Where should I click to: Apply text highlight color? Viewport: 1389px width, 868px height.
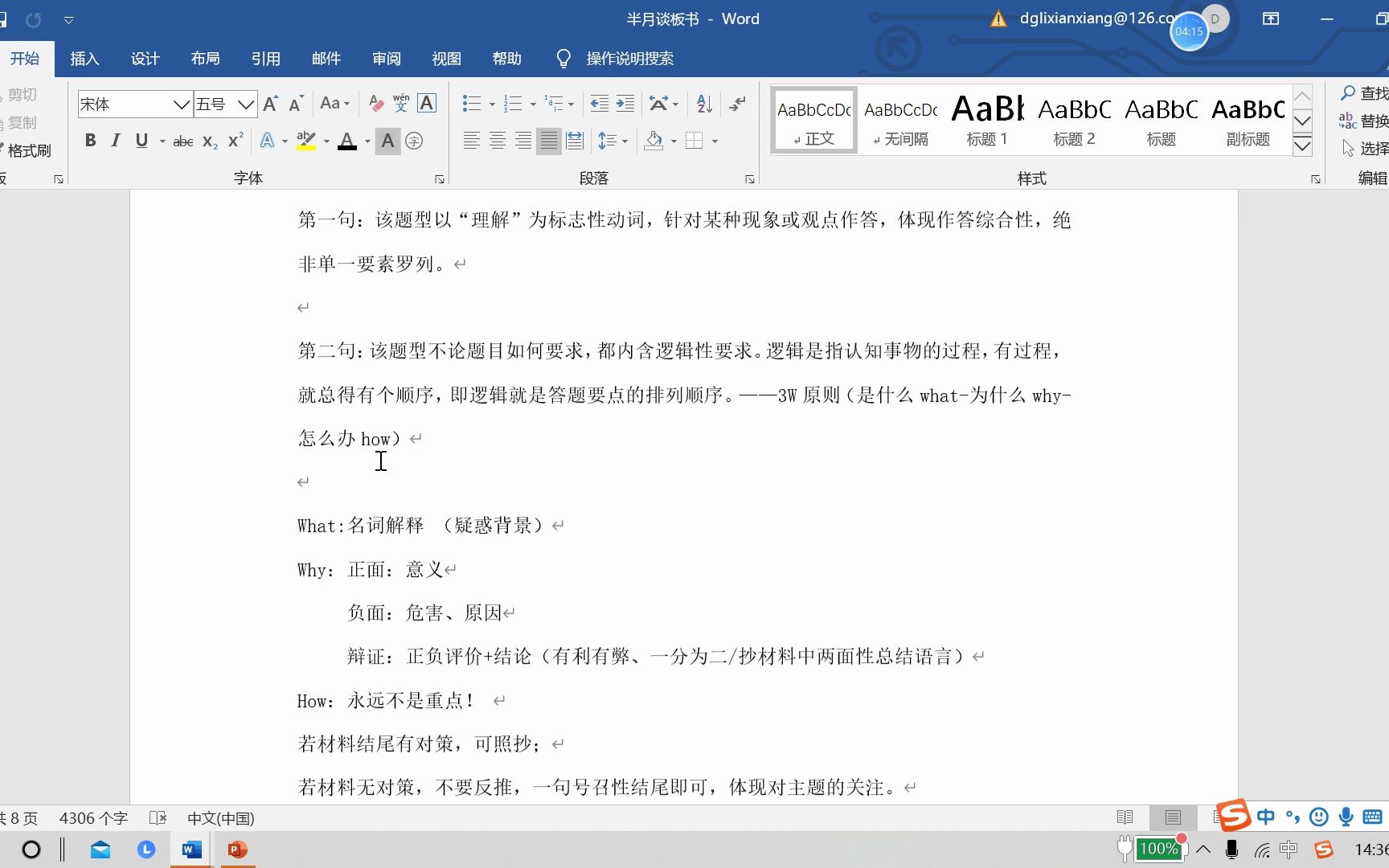305,141
